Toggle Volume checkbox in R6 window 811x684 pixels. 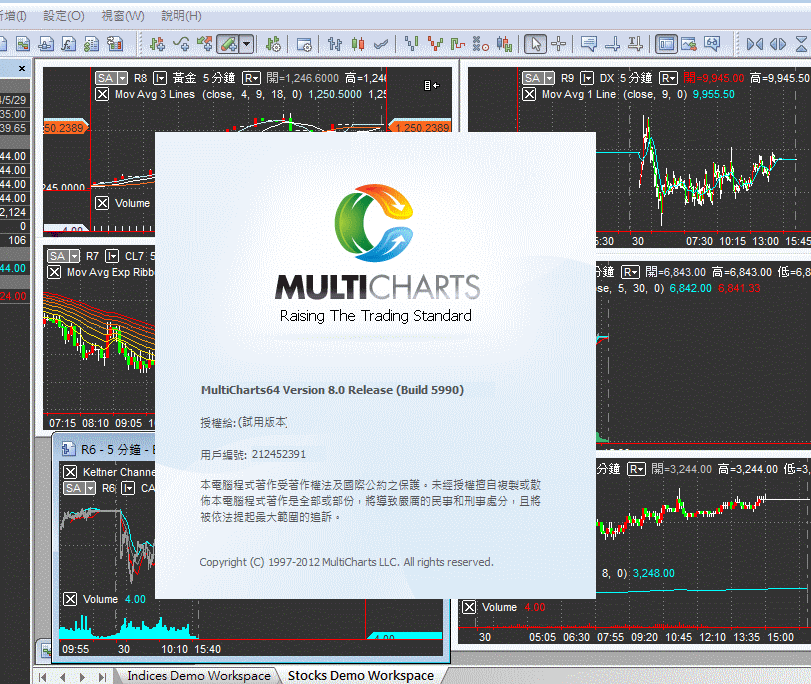click(x=70, y=599)
